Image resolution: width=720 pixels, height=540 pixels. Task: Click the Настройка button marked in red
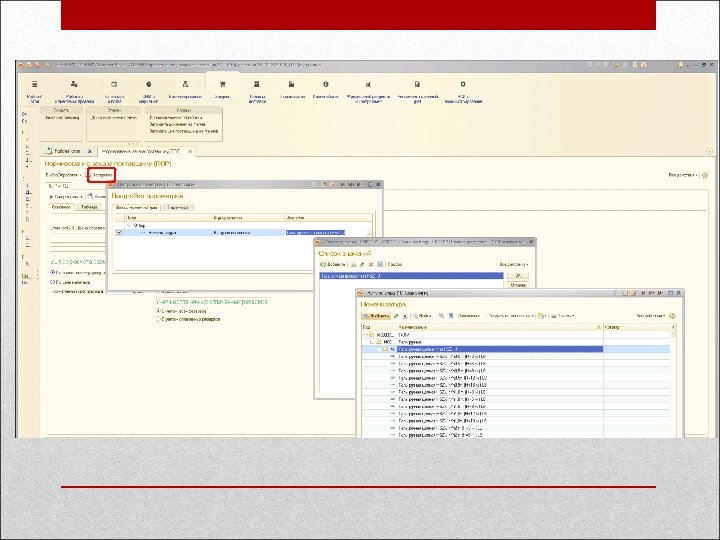click(101, 175)
